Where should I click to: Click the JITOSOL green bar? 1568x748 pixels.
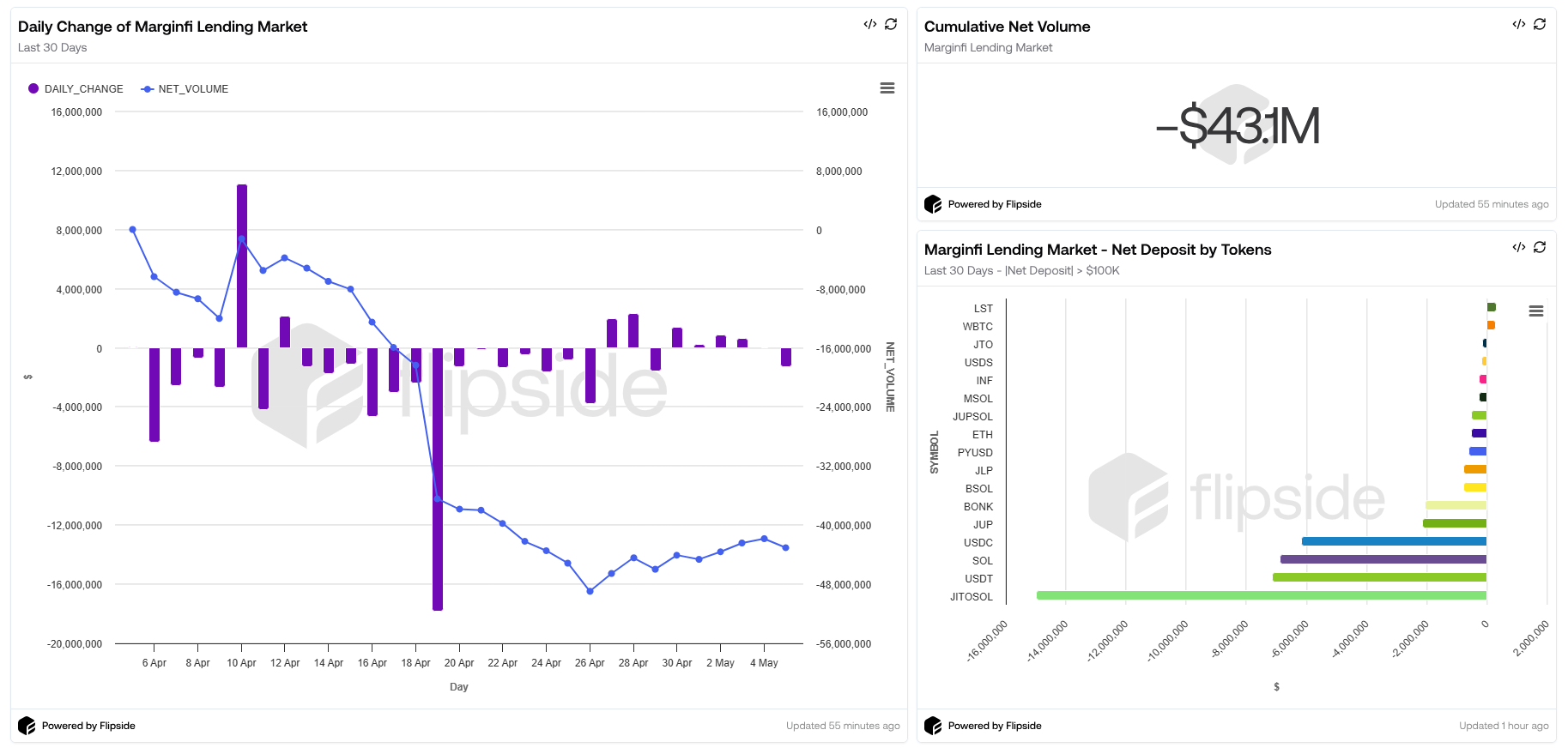pos(1261,595)
